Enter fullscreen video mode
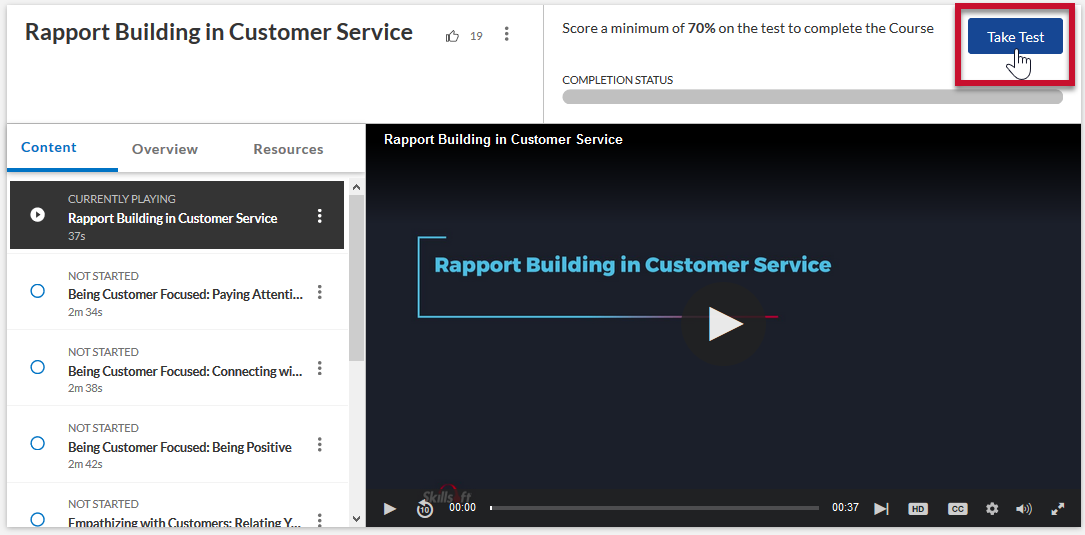This screenshot has height=535, width=1085. (x=1058, y=509)
